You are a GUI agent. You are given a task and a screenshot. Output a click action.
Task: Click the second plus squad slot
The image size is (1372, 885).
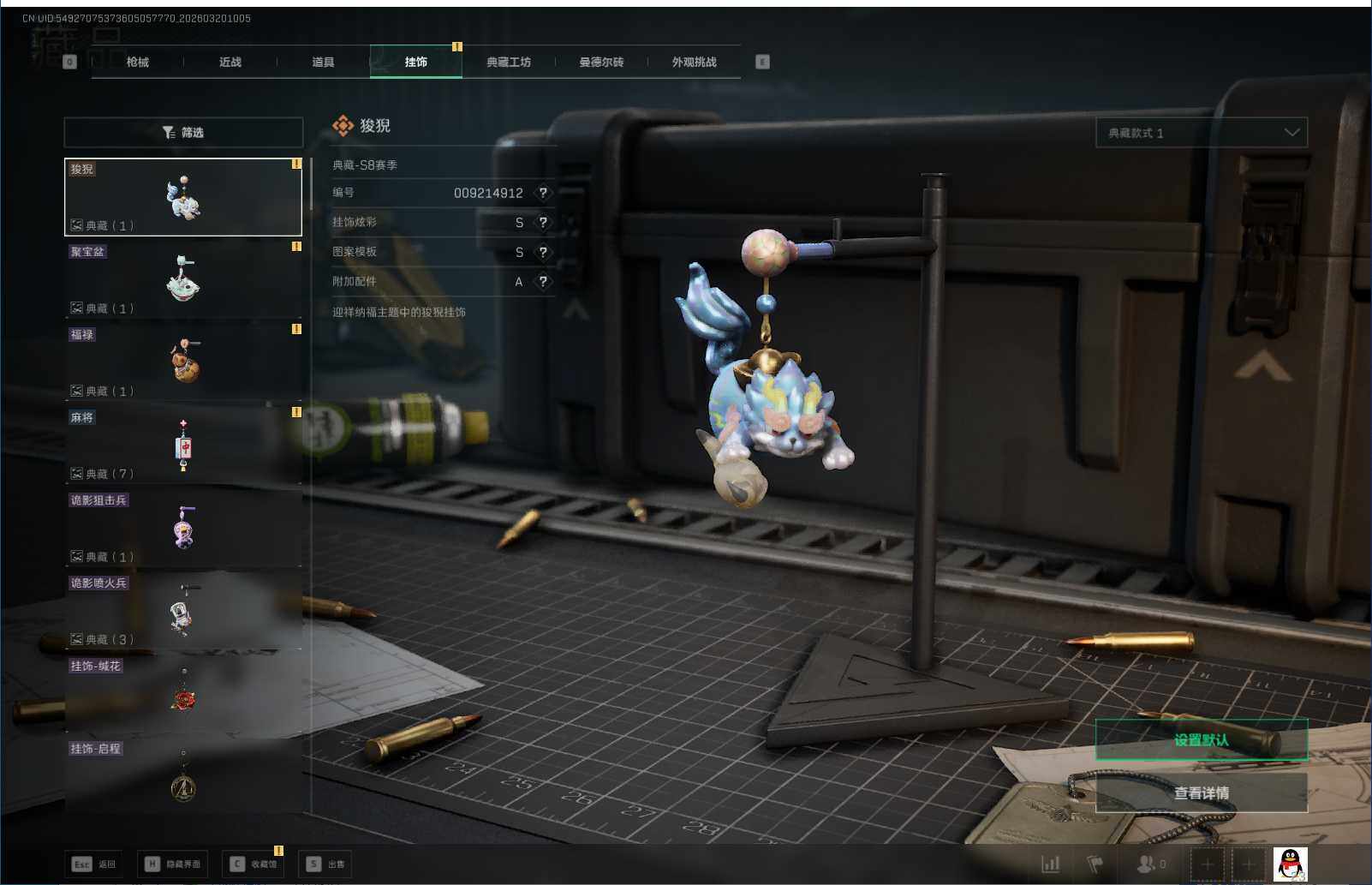(x=1249, y=864)
